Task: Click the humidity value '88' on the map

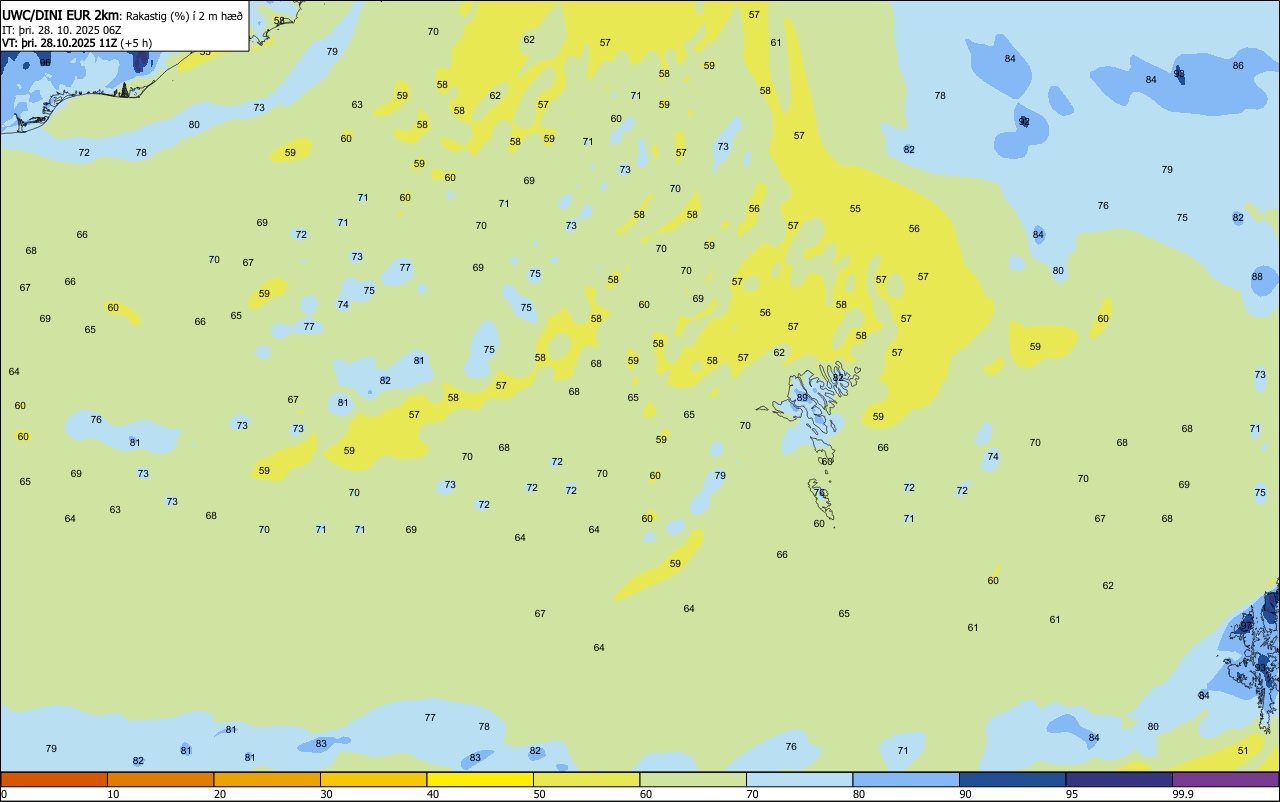Action: (1257, 277)
